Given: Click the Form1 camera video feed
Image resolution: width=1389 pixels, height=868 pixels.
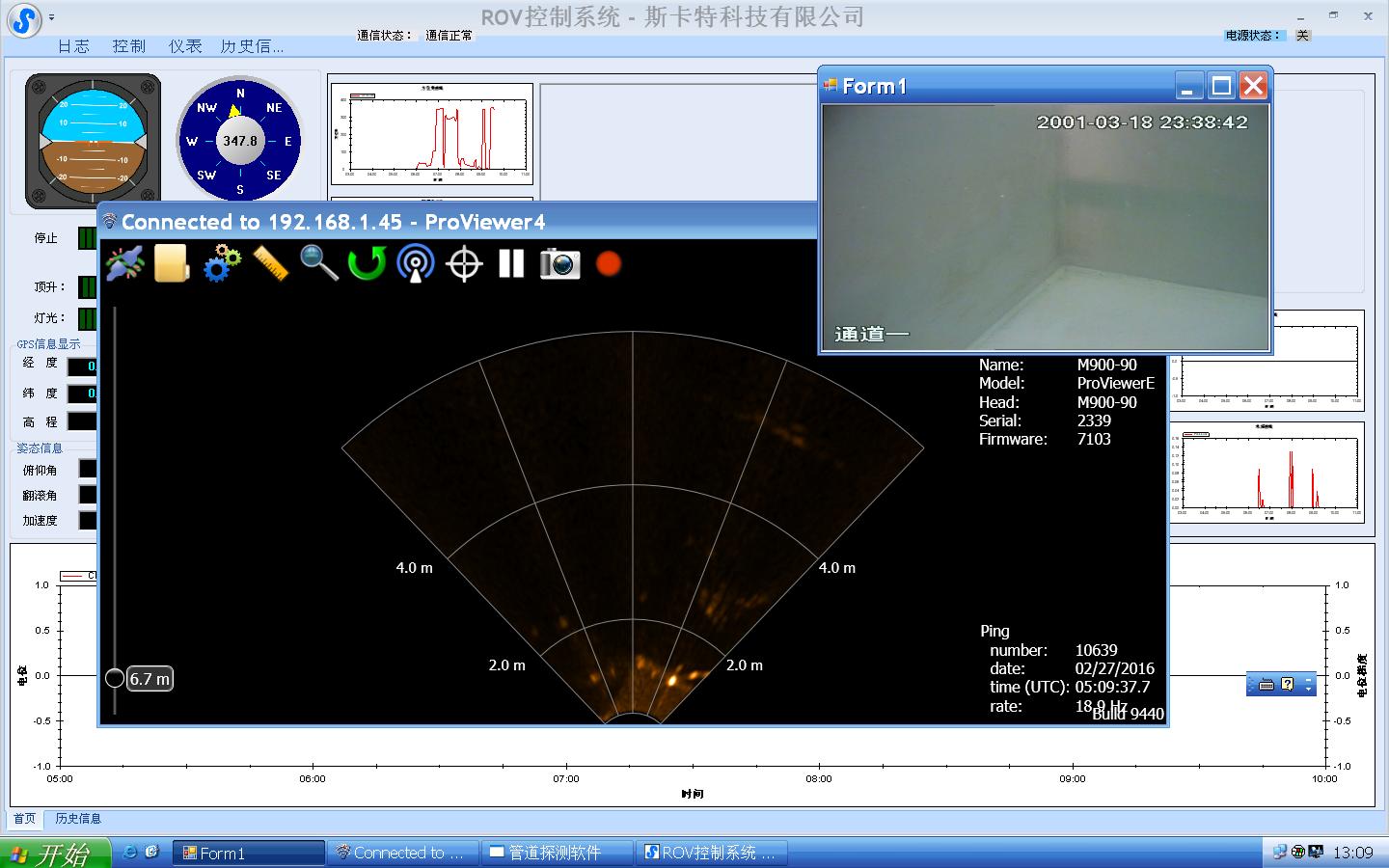Looking at the screenshot, I should point(1046,227).
